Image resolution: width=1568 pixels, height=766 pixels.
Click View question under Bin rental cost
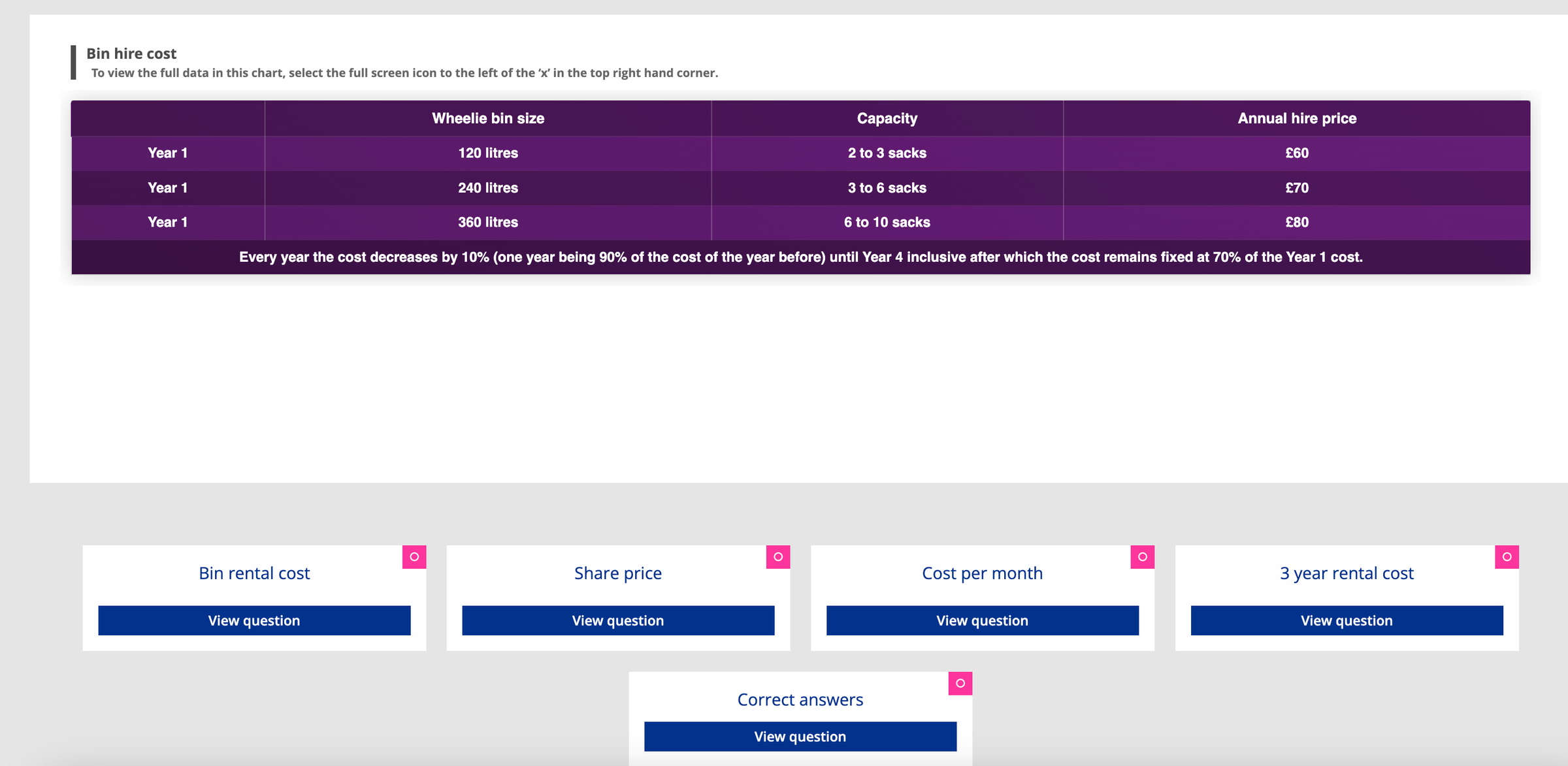coord(254,620)
